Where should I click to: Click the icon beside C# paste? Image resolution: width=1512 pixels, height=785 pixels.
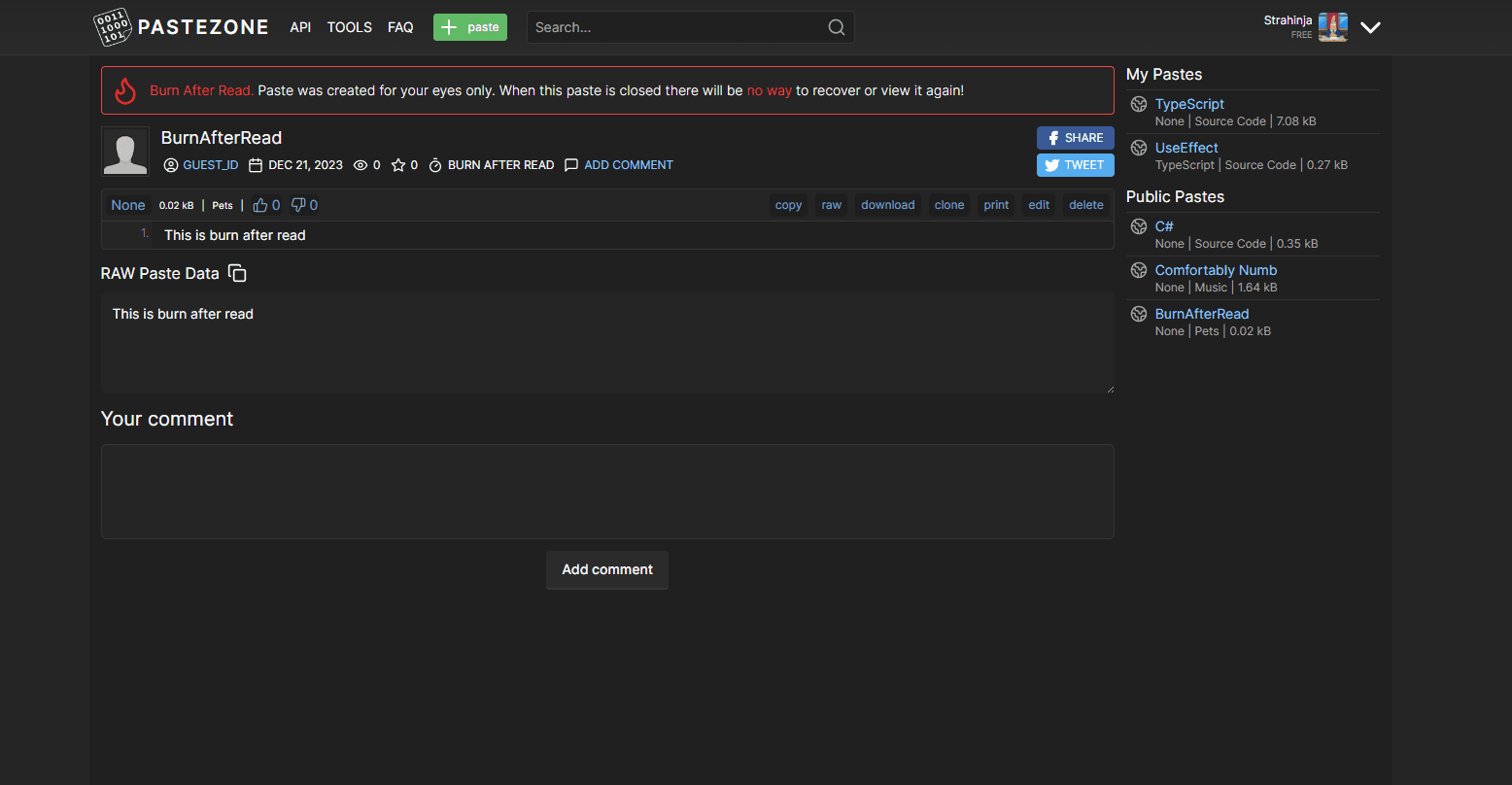coord(1139,226)
